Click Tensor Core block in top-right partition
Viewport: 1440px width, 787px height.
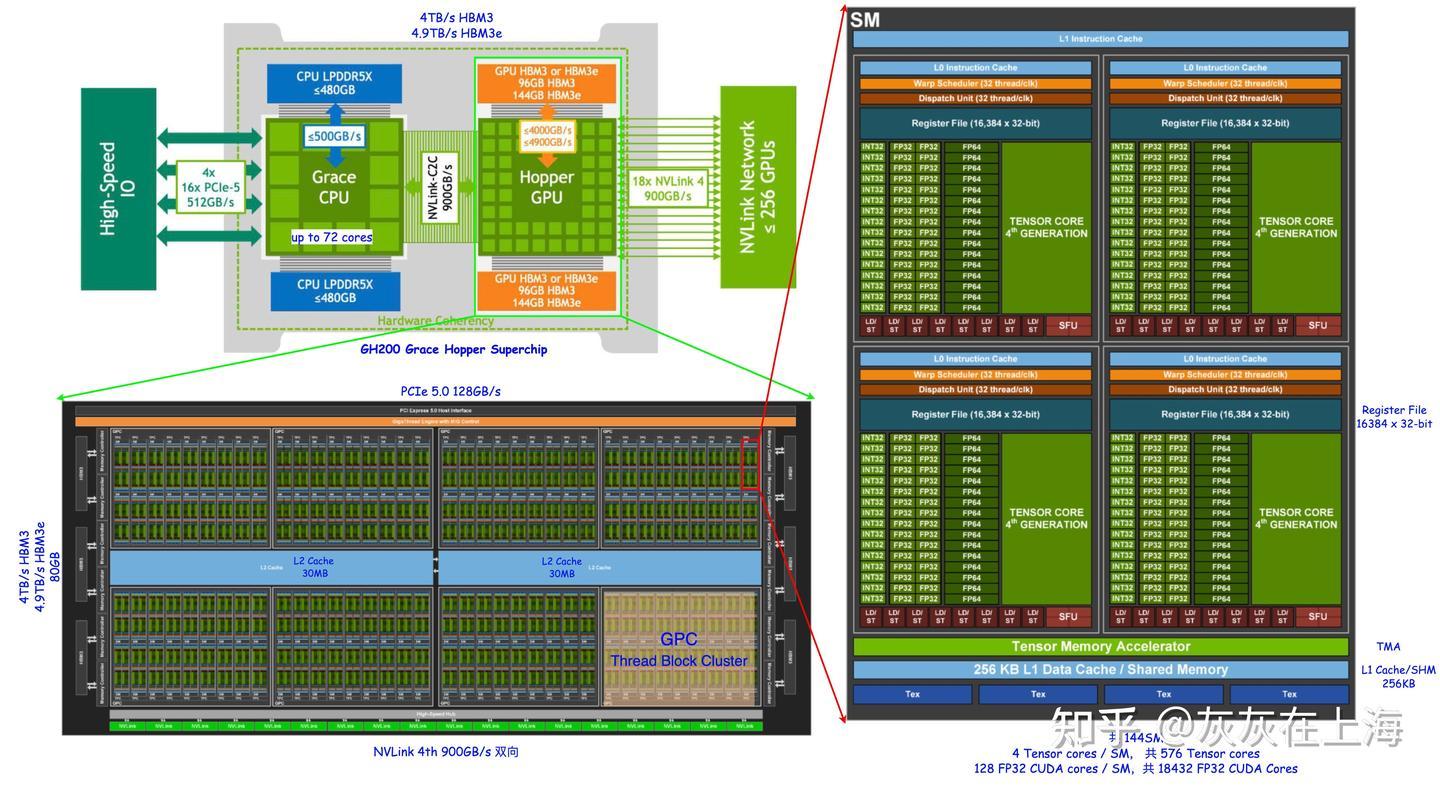pyautogui.click(x=1296, y=227)
